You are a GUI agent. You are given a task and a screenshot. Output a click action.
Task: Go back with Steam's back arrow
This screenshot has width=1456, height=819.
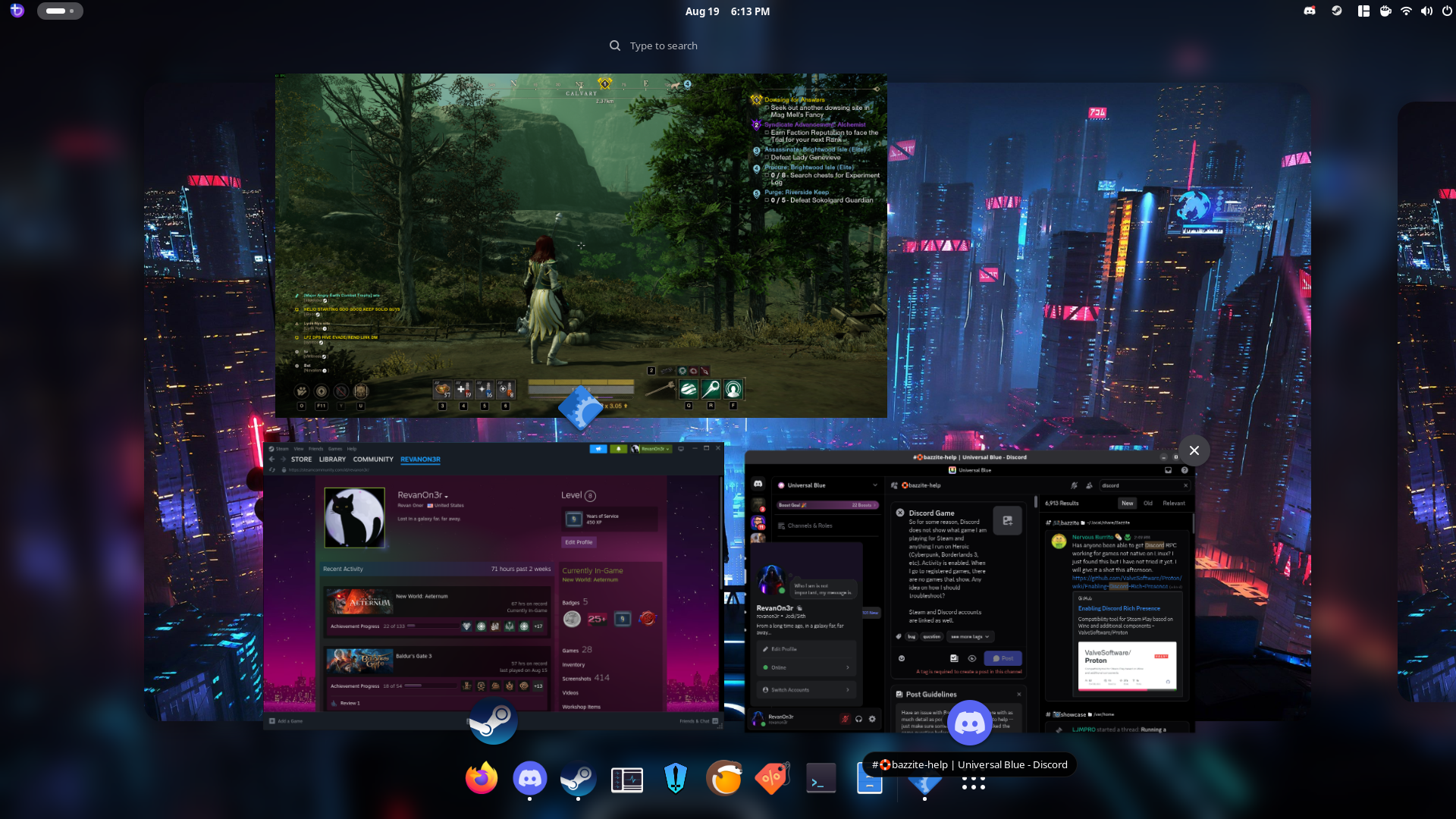271,460
